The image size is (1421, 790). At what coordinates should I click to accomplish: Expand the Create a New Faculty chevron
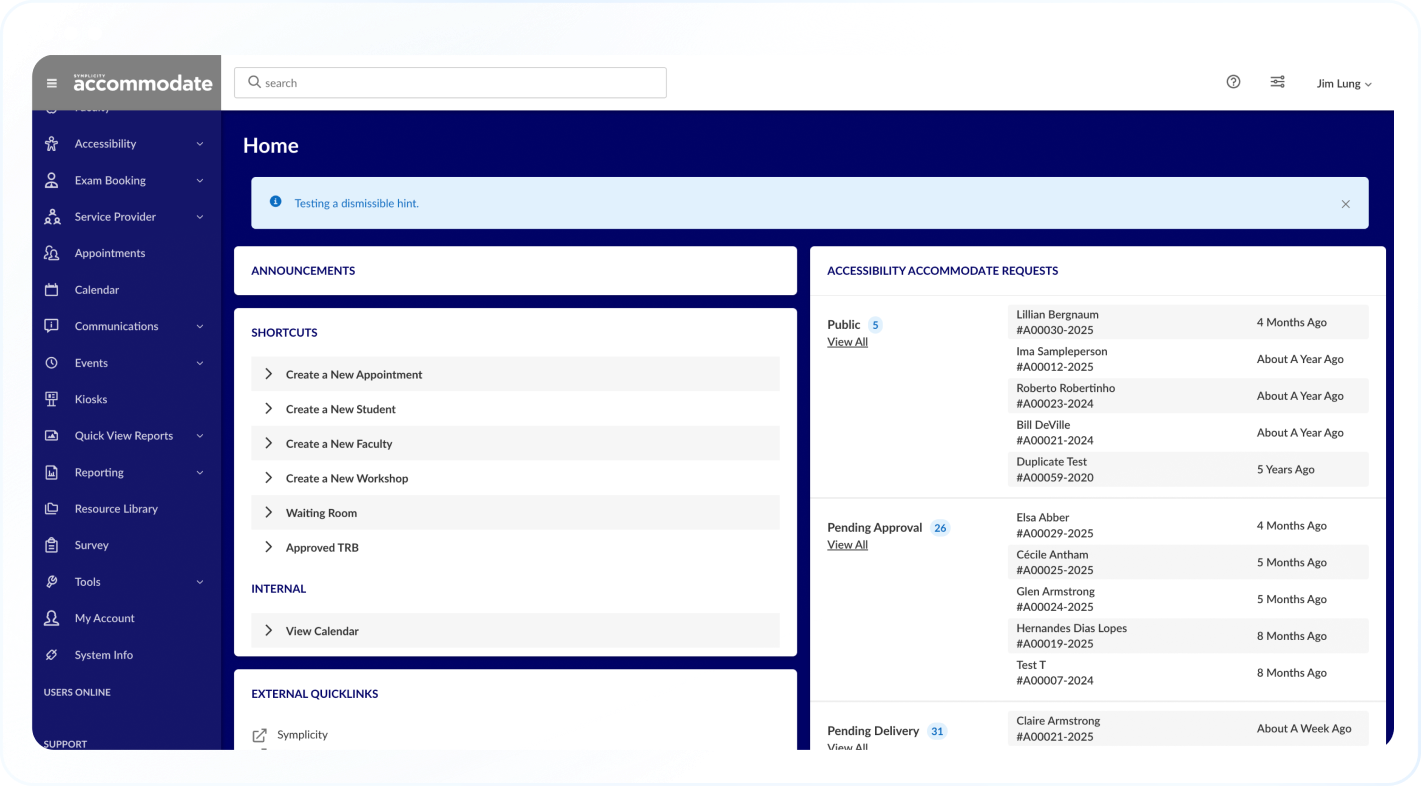(268, 443)
